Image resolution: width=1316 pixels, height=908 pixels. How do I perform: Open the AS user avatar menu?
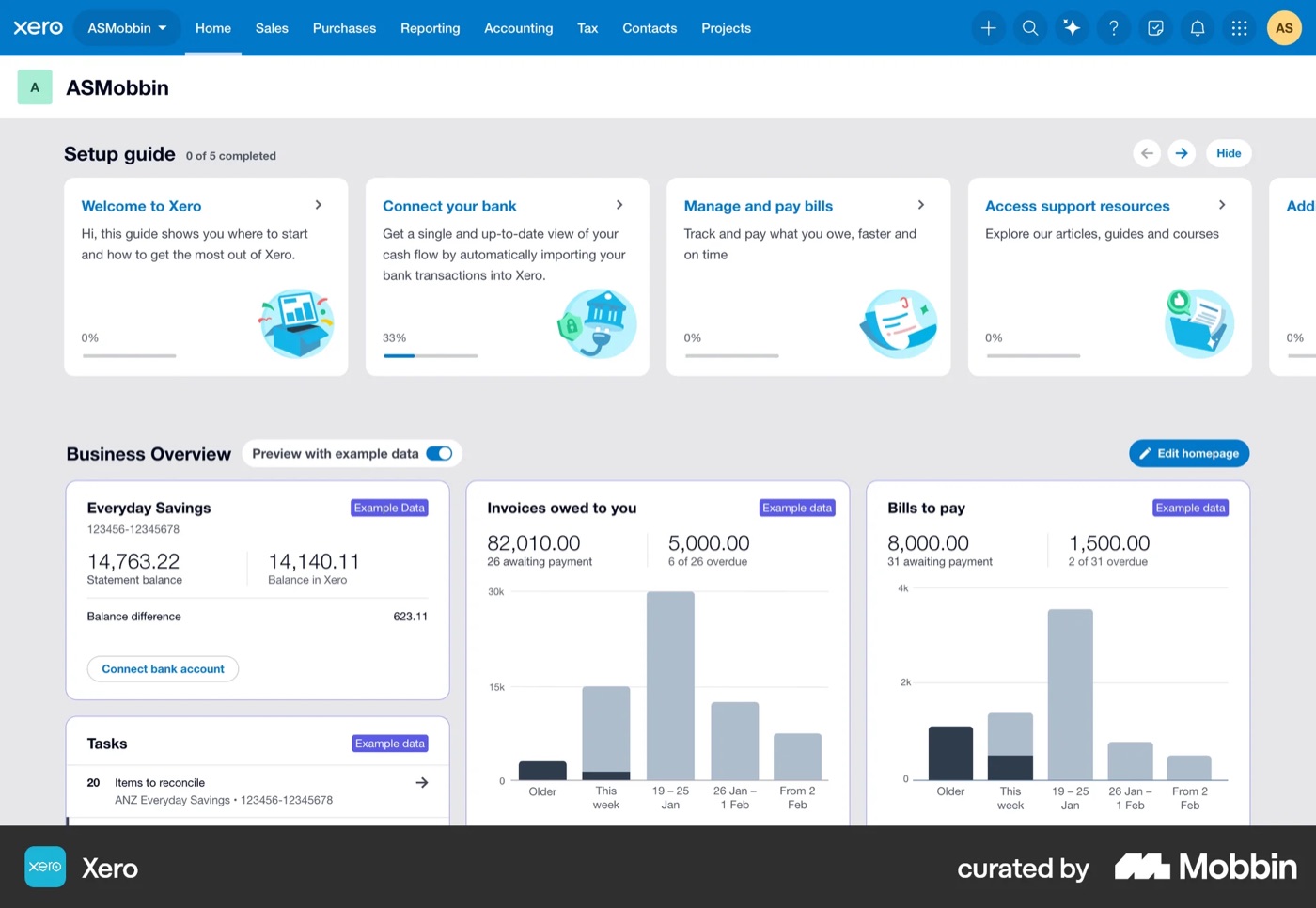point(1284,28)
